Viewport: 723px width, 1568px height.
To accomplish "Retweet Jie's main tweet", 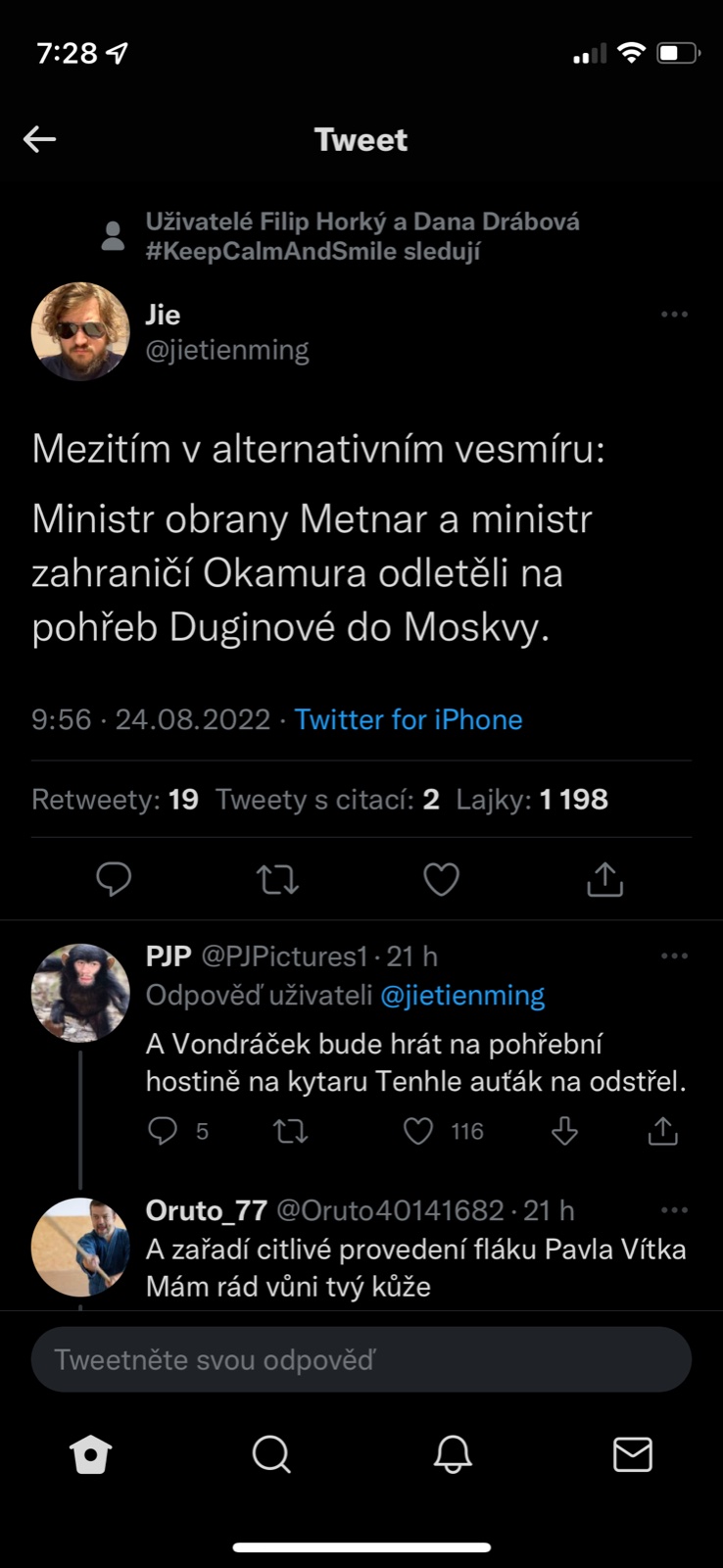I will point(278,879).
